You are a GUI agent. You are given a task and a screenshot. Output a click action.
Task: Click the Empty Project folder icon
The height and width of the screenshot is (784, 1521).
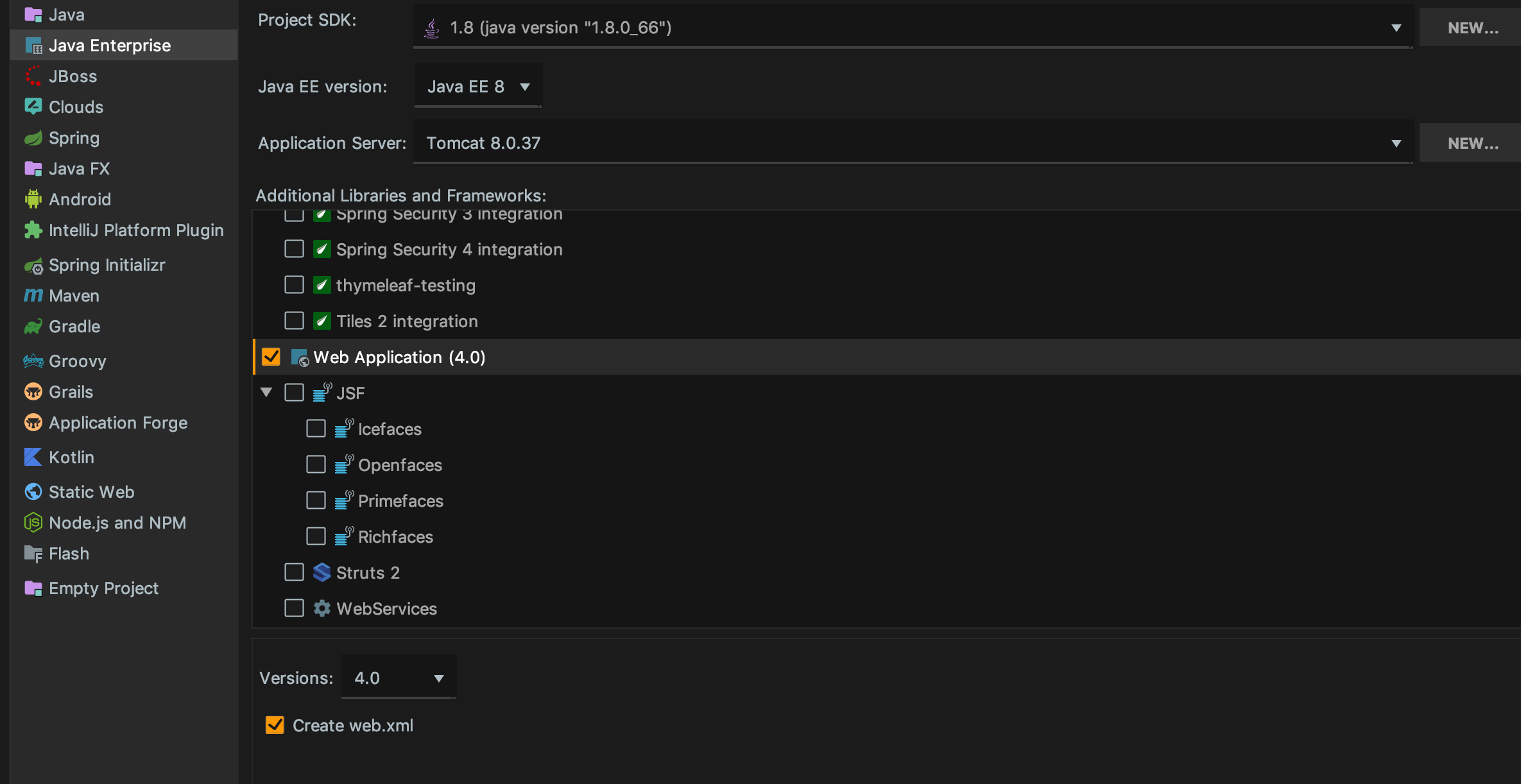(33, 588)
